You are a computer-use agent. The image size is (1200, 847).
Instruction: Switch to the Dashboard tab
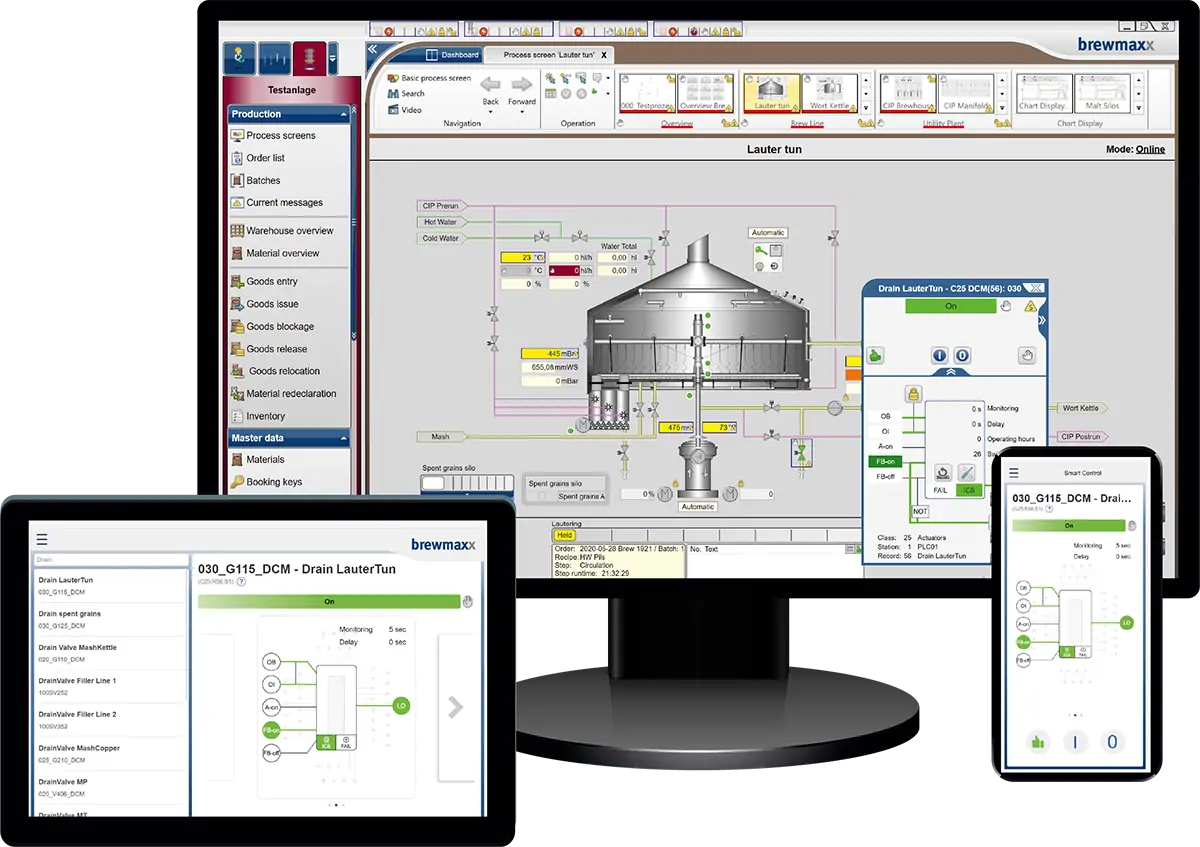(452, 55)
